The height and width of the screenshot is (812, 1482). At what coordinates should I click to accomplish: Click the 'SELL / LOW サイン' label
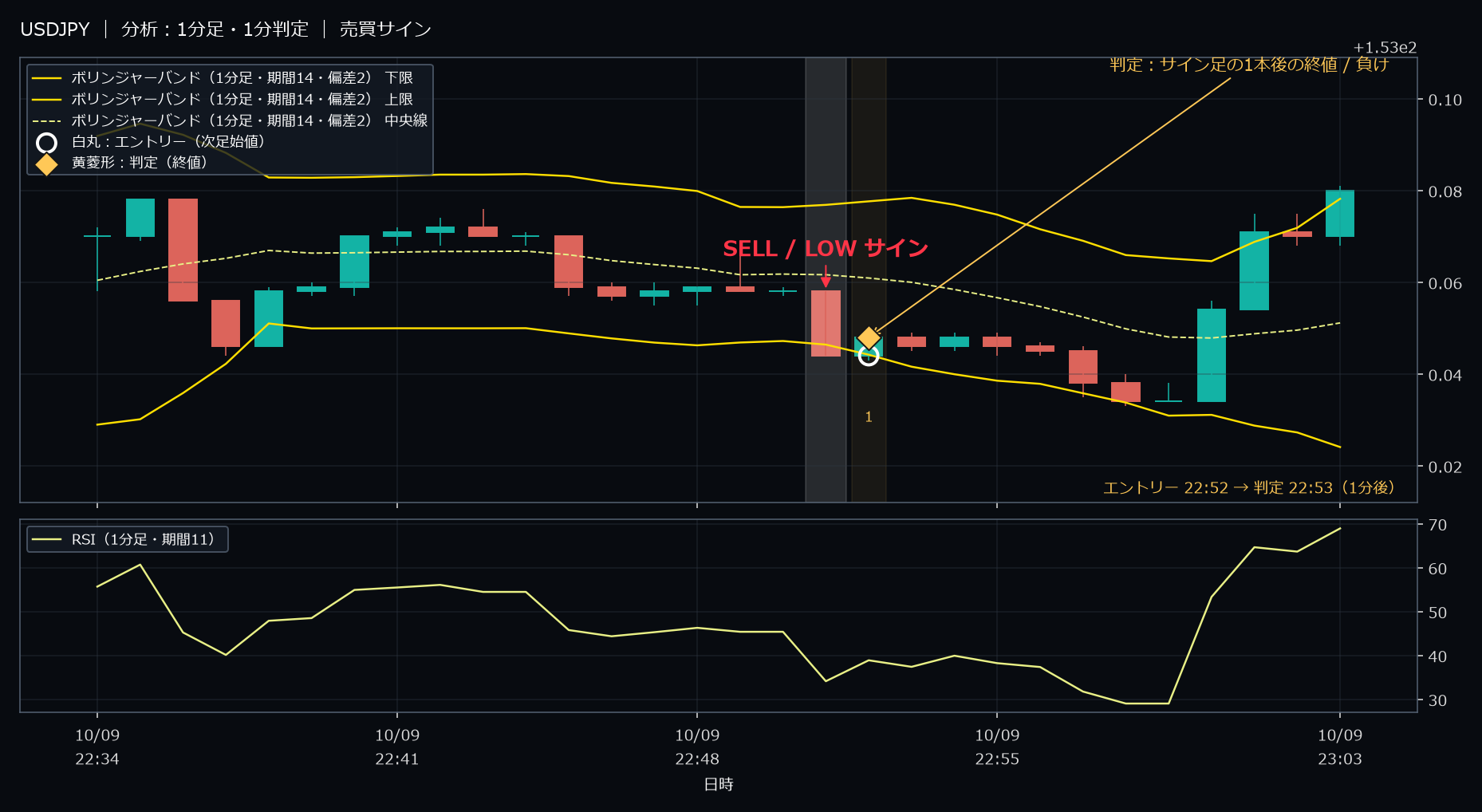pyautogui.click(x=826, y=249)
